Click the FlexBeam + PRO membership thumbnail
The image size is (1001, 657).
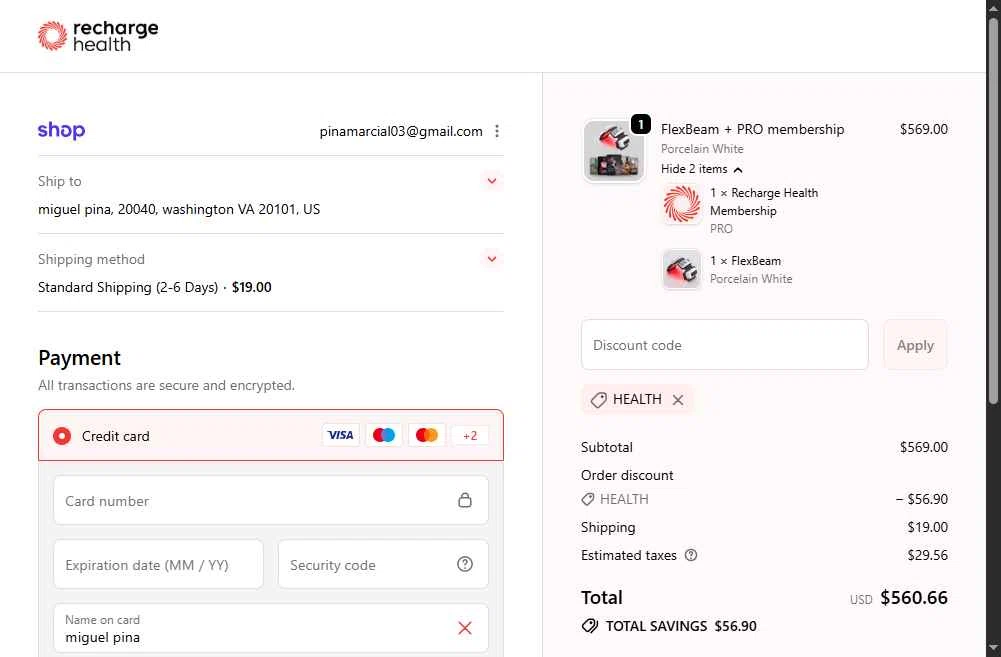click(x=613, y=151)
